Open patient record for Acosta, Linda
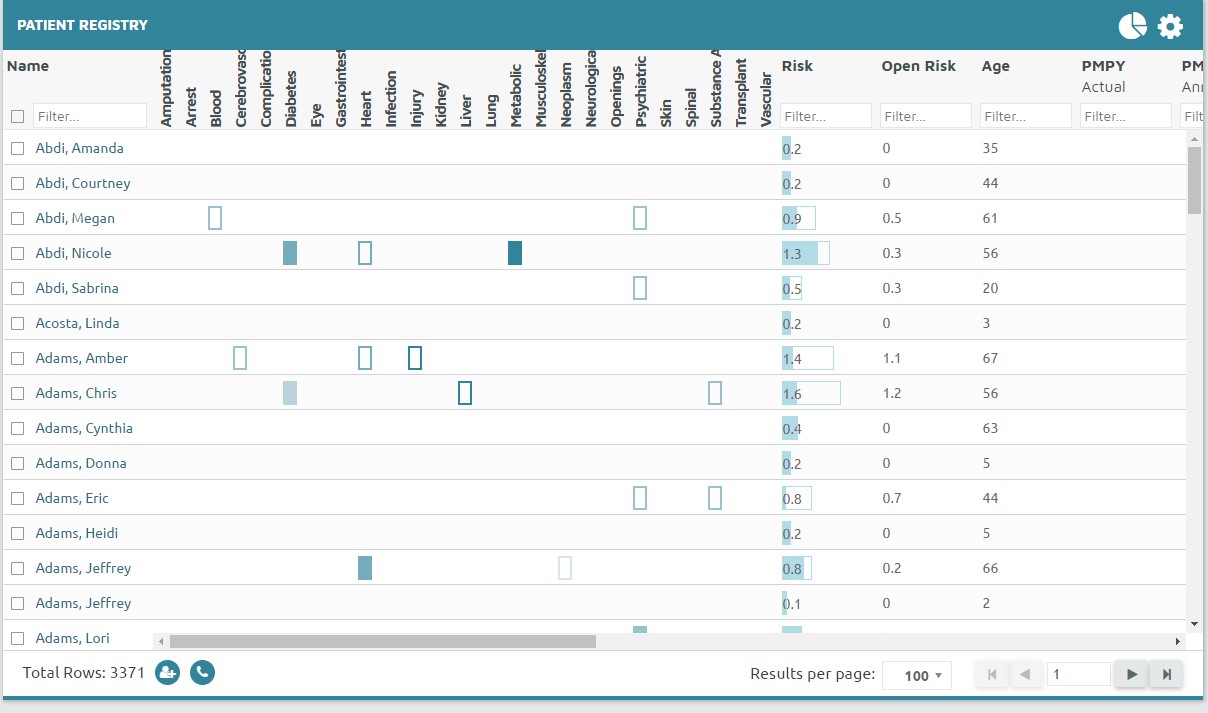This screenshot has height=713, width=1208. point(77,323)
